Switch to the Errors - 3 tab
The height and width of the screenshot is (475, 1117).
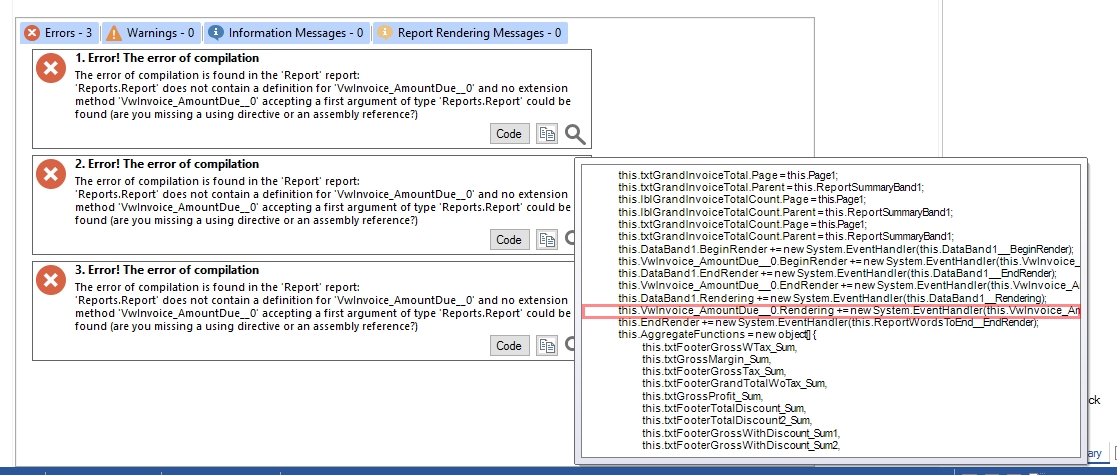58,33
